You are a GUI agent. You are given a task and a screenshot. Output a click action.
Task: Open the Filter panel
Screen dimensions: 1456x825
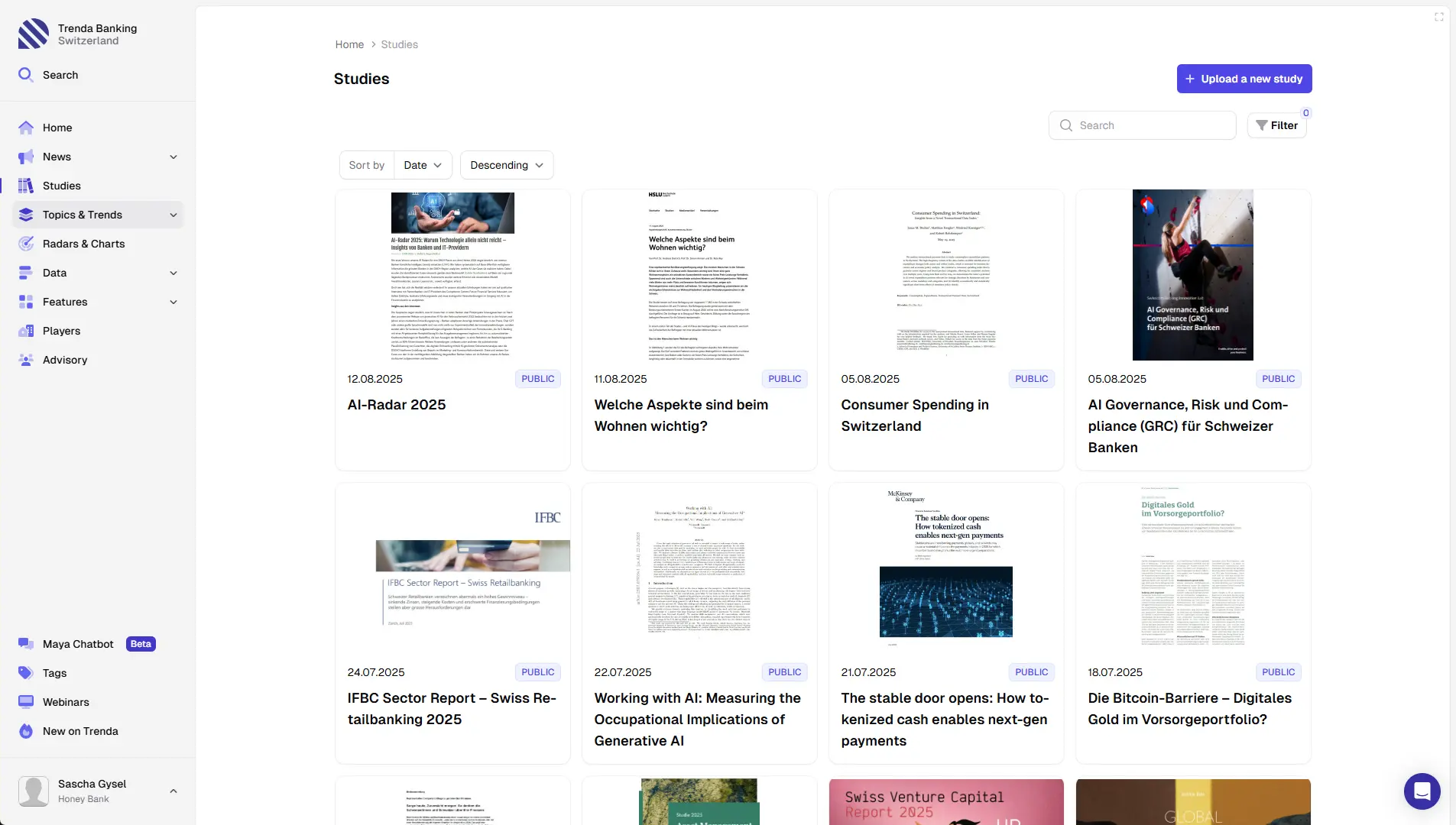click(x=1277, y=125)
